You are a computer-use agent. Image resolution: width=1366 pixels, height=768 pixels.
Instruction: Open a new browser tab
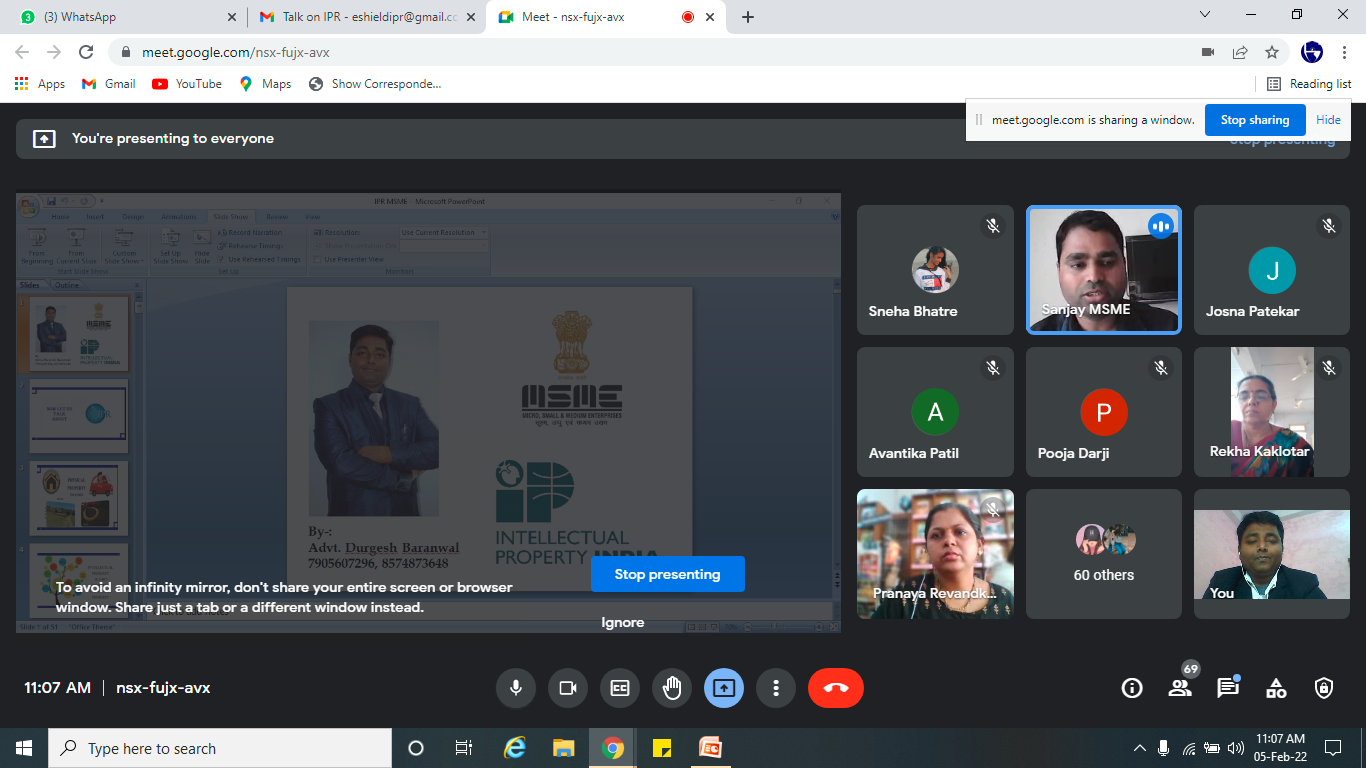[748, 17]
